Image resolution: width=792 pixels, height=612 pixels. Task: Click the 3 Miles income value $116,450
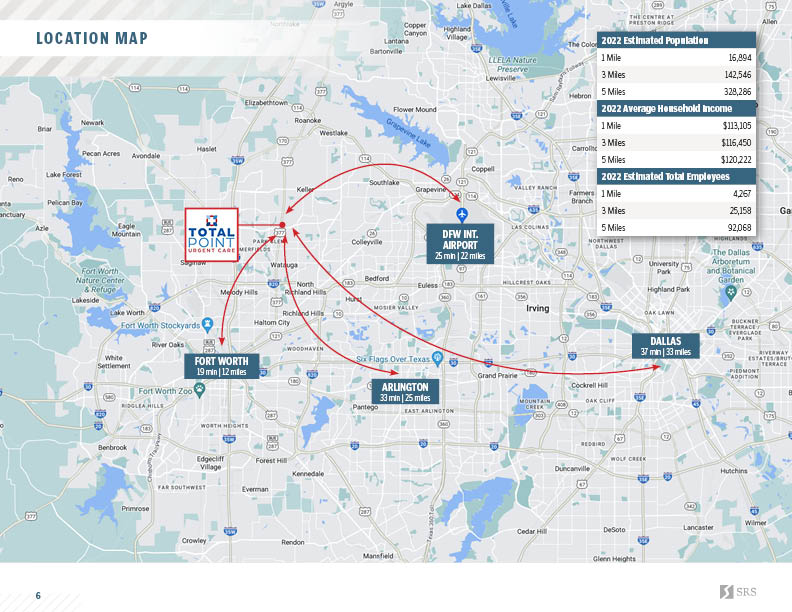(x=736, y=143)
